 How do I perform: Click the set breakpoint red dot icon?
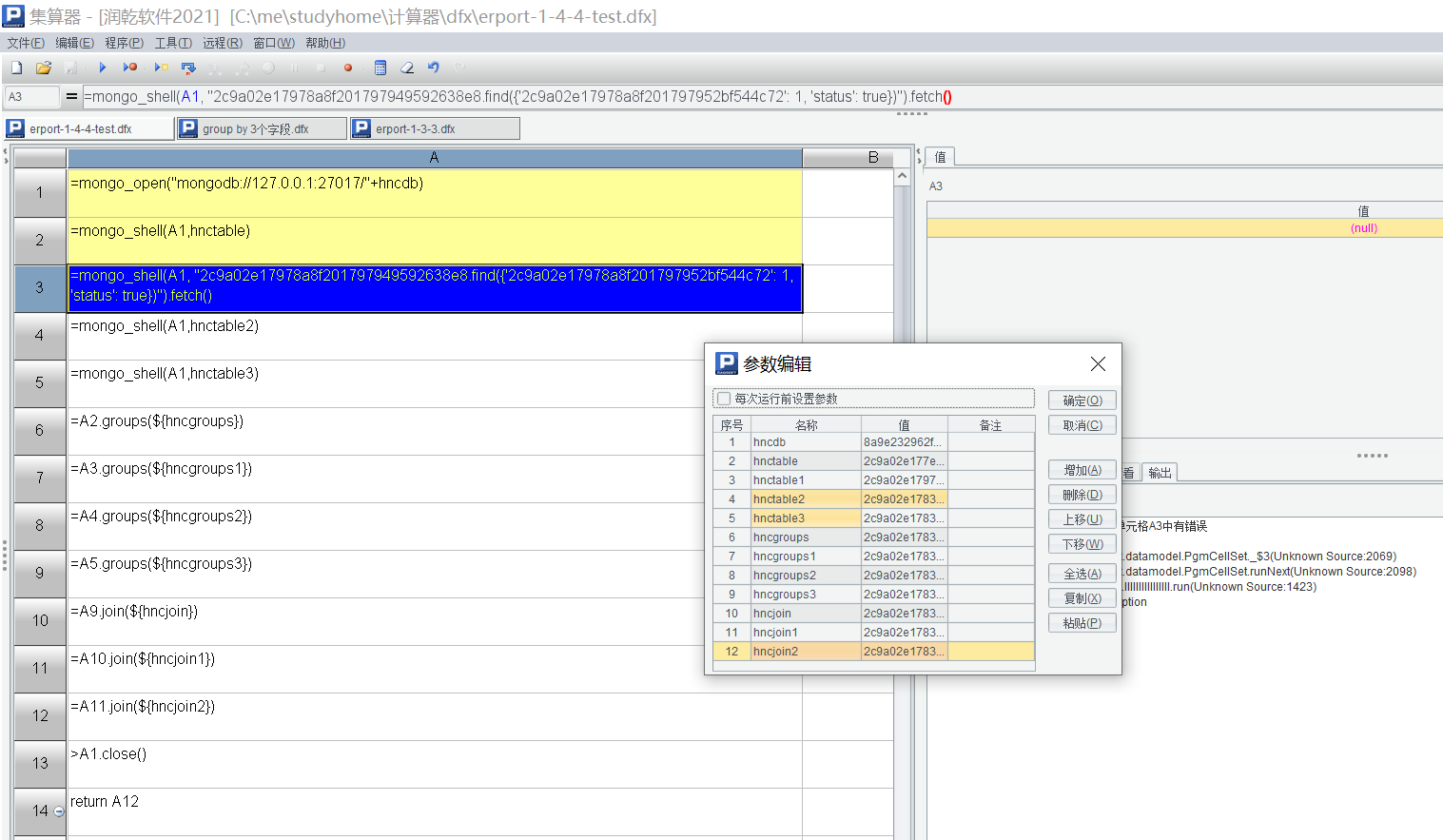[x=348, y=68]
